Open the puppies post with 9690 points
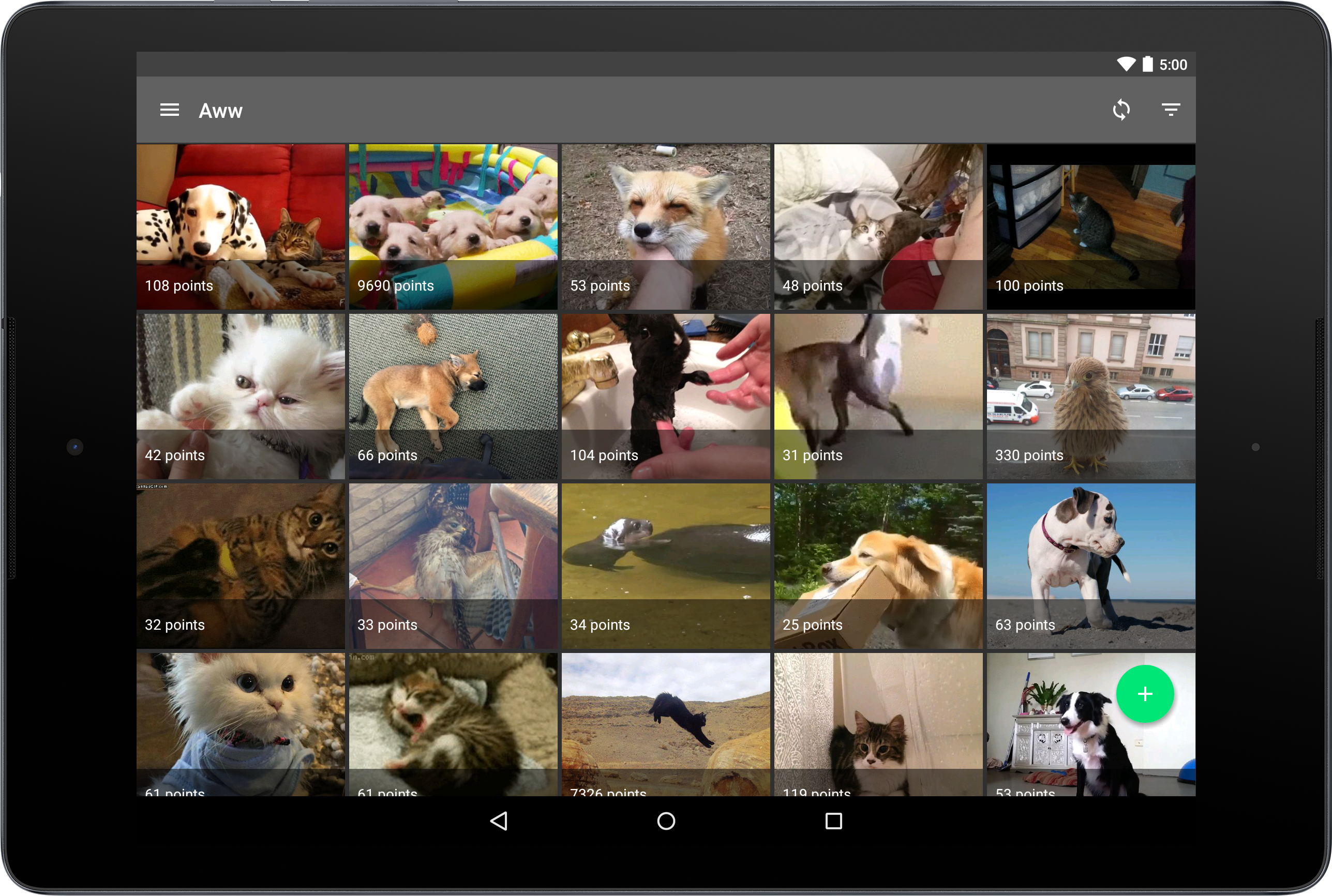Viewport: 1332px width, 896px height. point(453,226)
